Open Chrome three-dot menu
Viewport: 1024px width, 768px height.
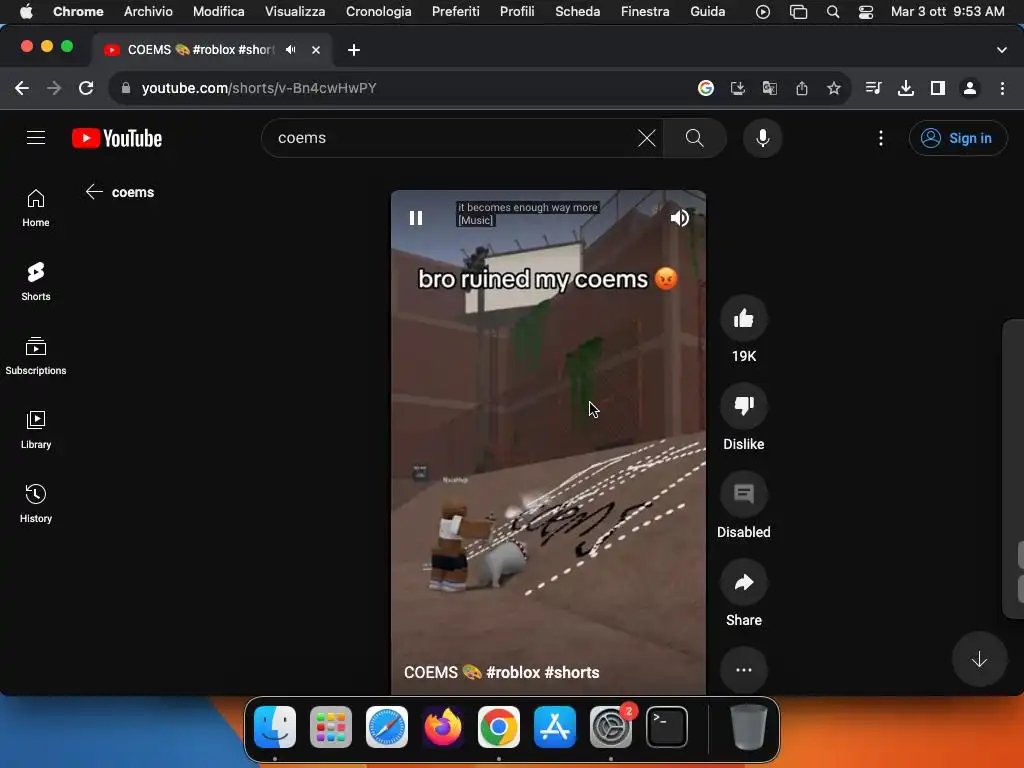coord(1002,88)
